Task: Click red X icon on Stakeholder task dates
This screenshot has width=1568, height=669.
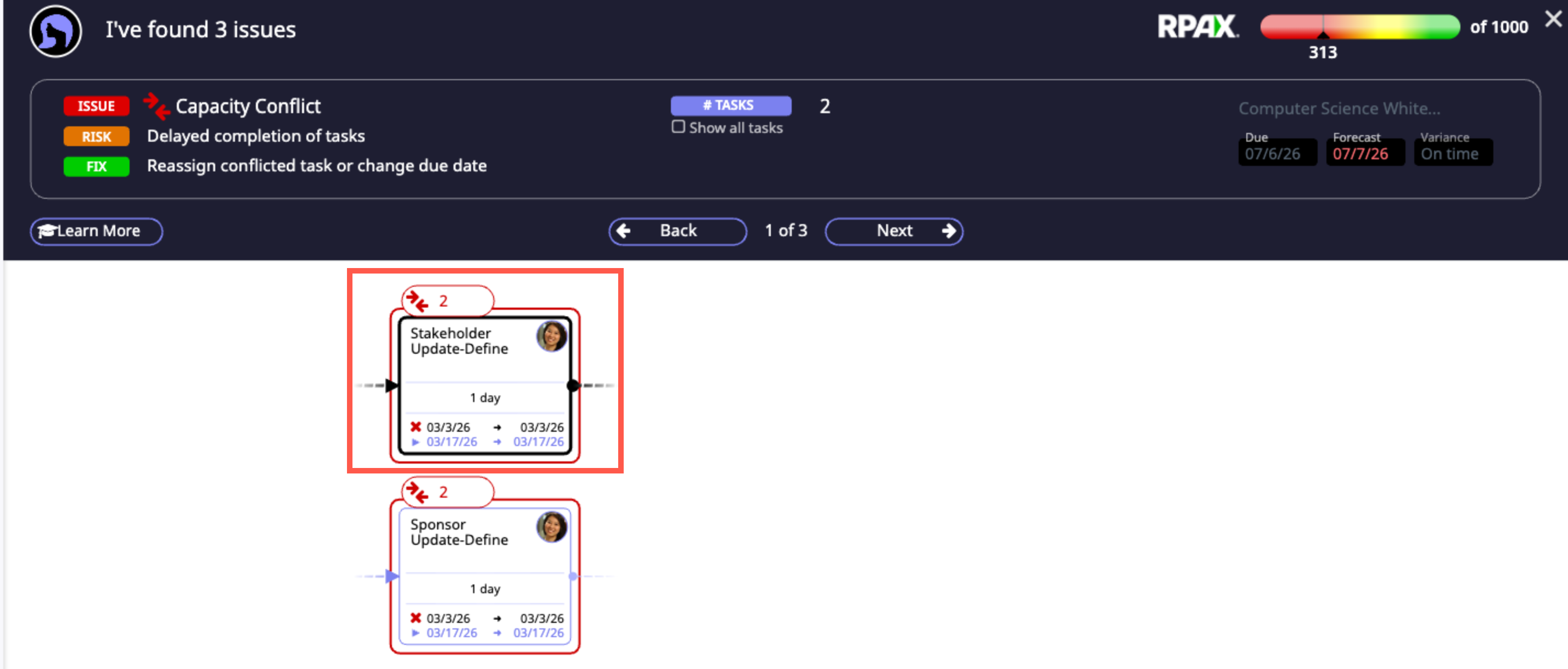Action: pyautogui.click(x=416, y=427)
